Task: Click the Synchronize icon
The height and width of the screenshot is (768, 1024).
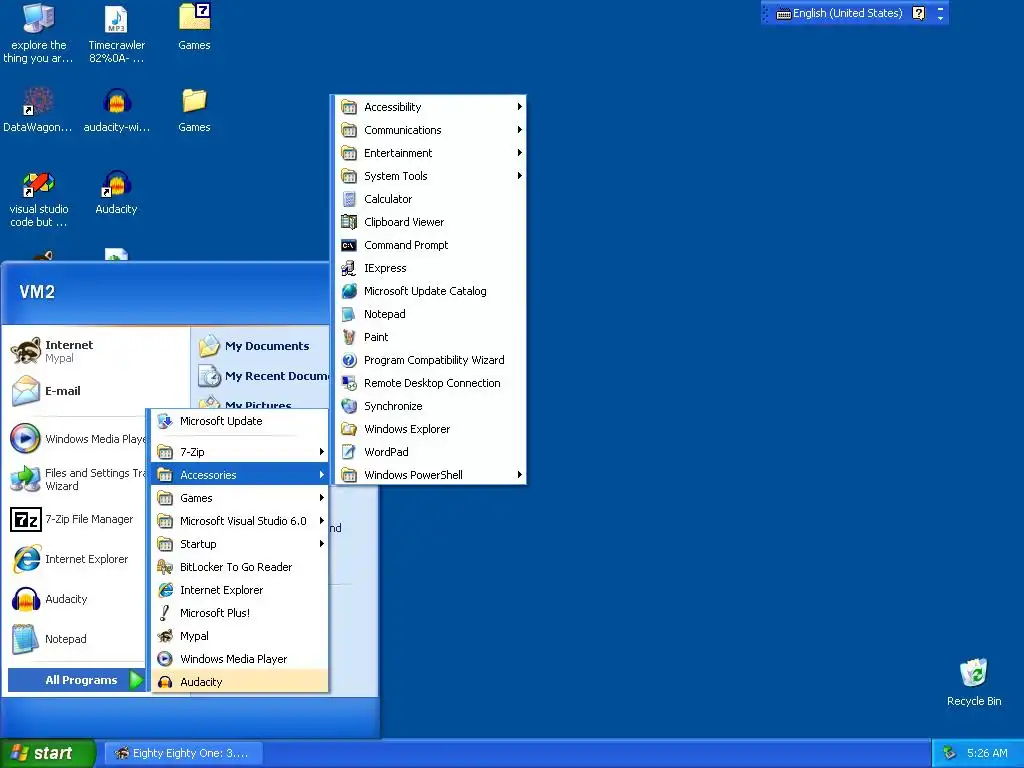Action: coord(349,406)
